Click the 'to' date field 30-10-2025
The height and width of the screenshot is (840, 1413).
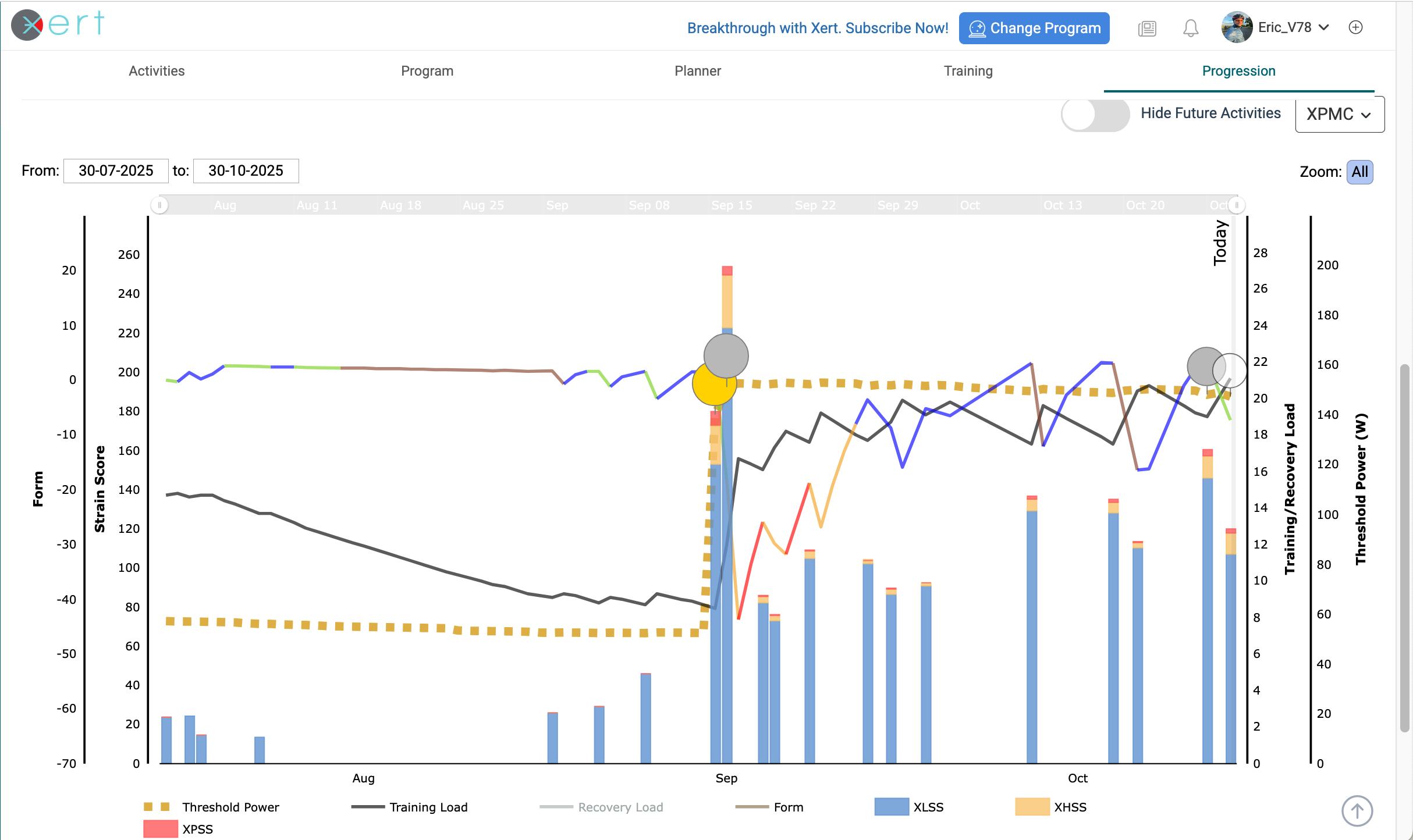246,171
